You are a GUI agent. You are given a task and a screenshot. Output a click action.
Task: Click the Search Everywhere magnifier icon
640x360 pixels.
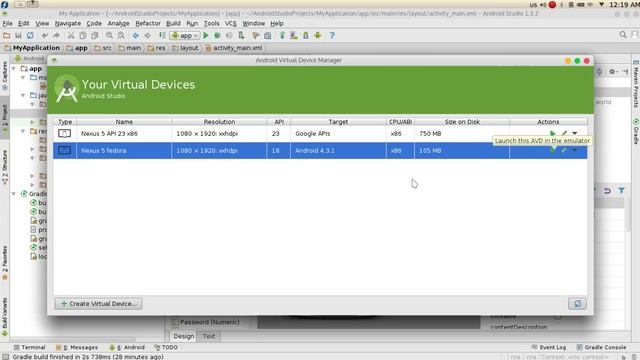coord(623,35)
